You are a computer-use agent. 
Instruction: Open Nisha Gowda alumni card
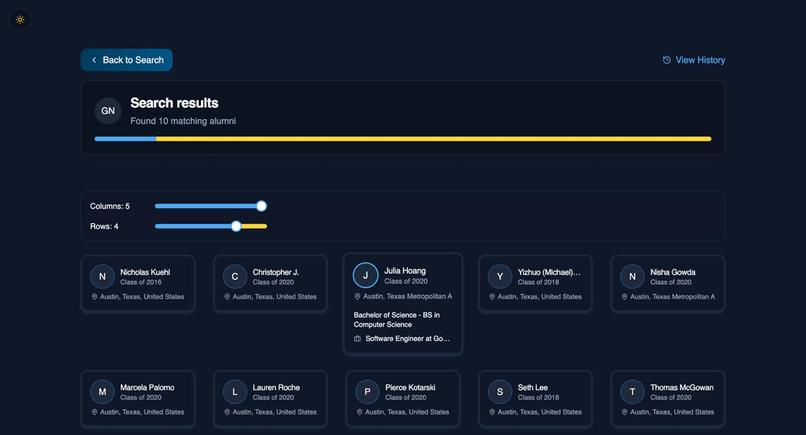tap(668, 284)
